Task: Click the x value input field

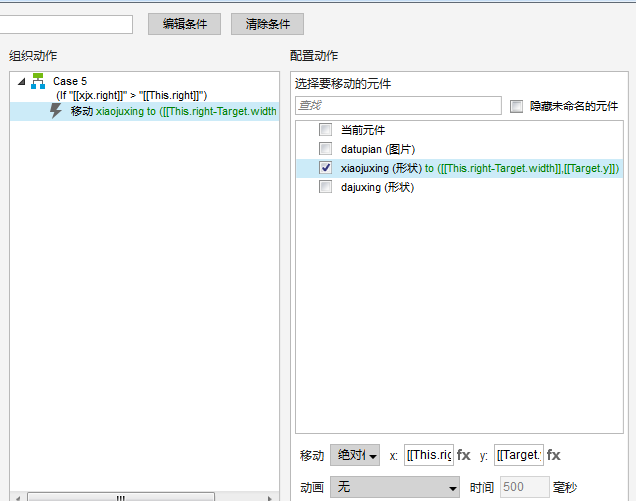Action: click(429, 455)
